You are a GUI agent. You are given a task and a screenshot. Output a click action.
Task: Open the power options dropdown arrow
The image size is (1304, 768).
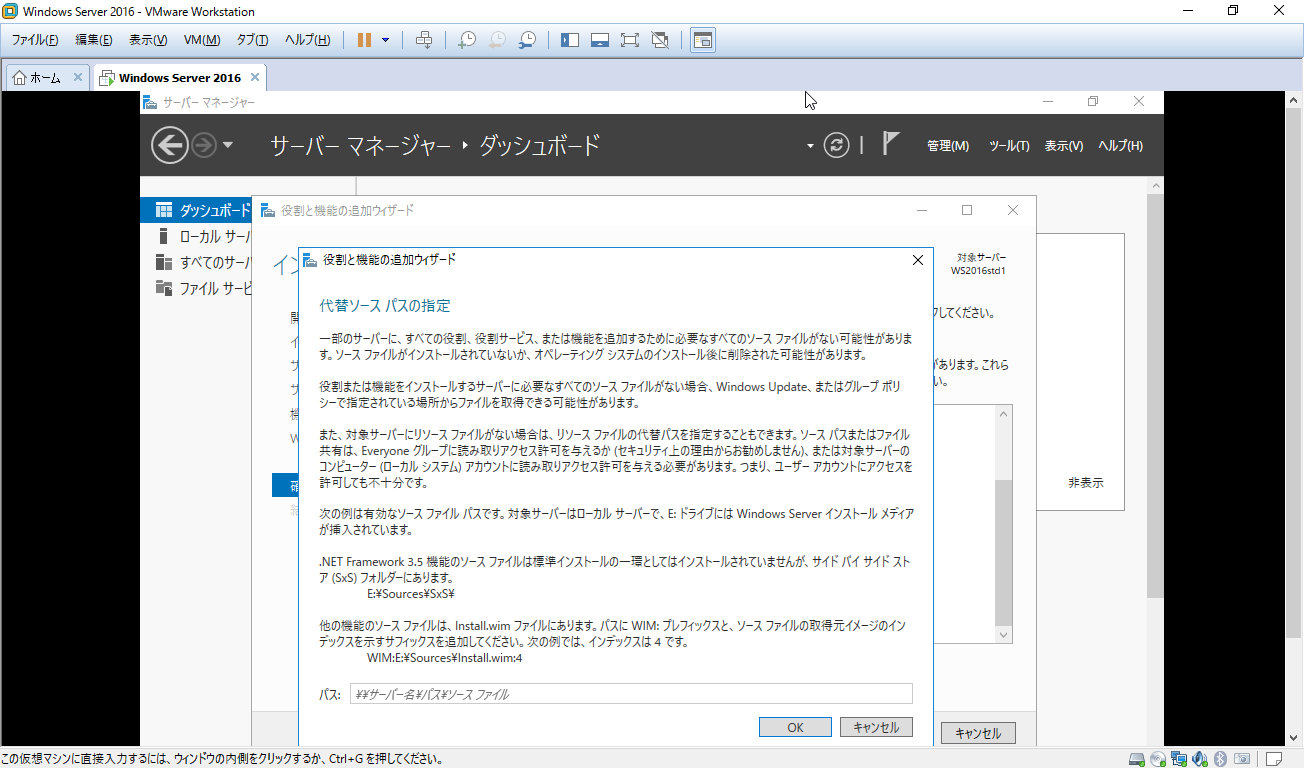tap(385, 40)
